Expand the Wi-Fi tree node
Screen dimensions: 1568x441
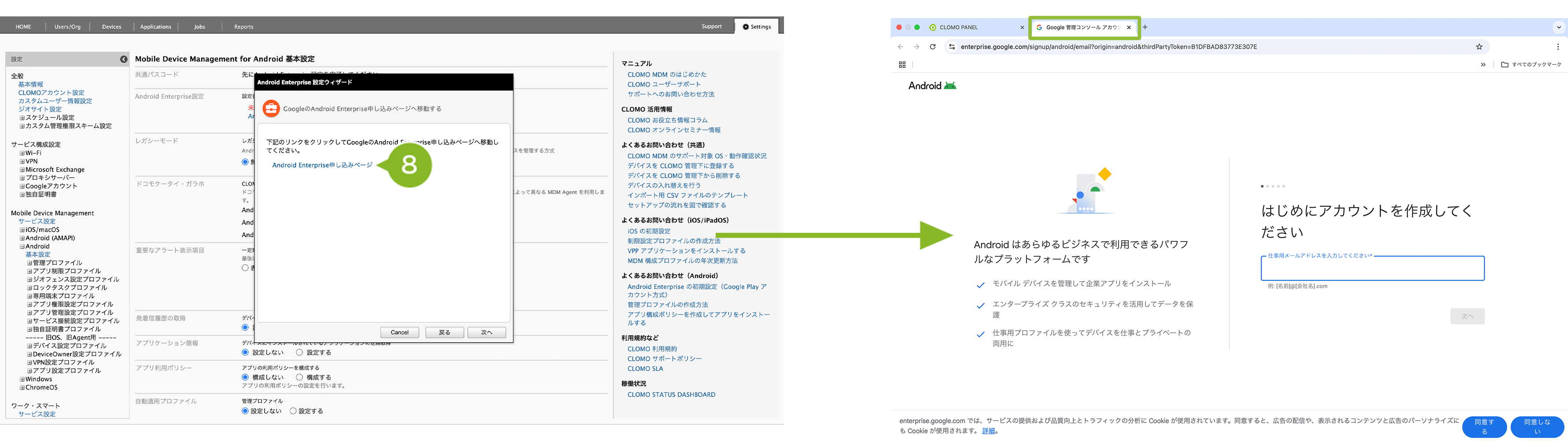22,153
